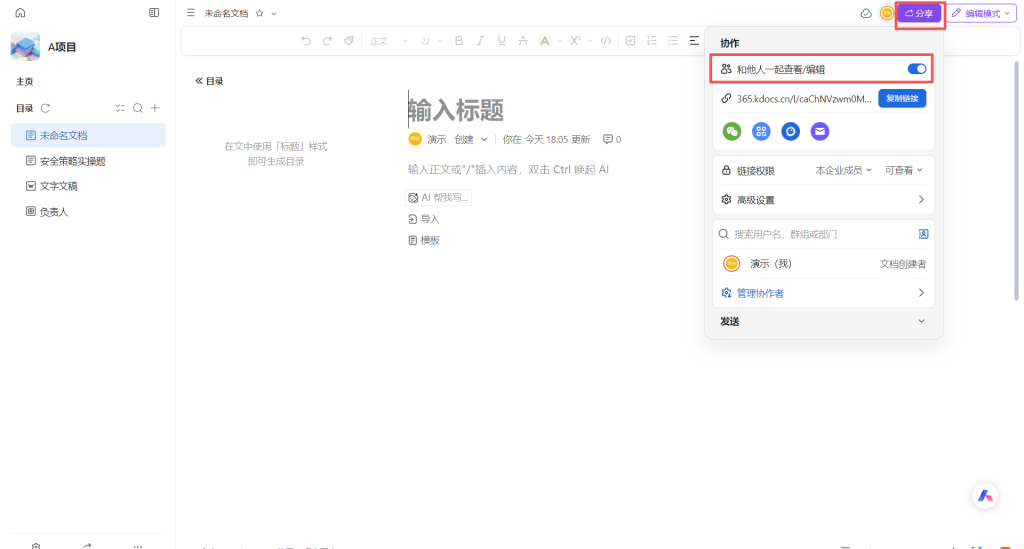Insert a numbered list
Image resolution: width=1024 pixels, height=549 pixels.
651,40
